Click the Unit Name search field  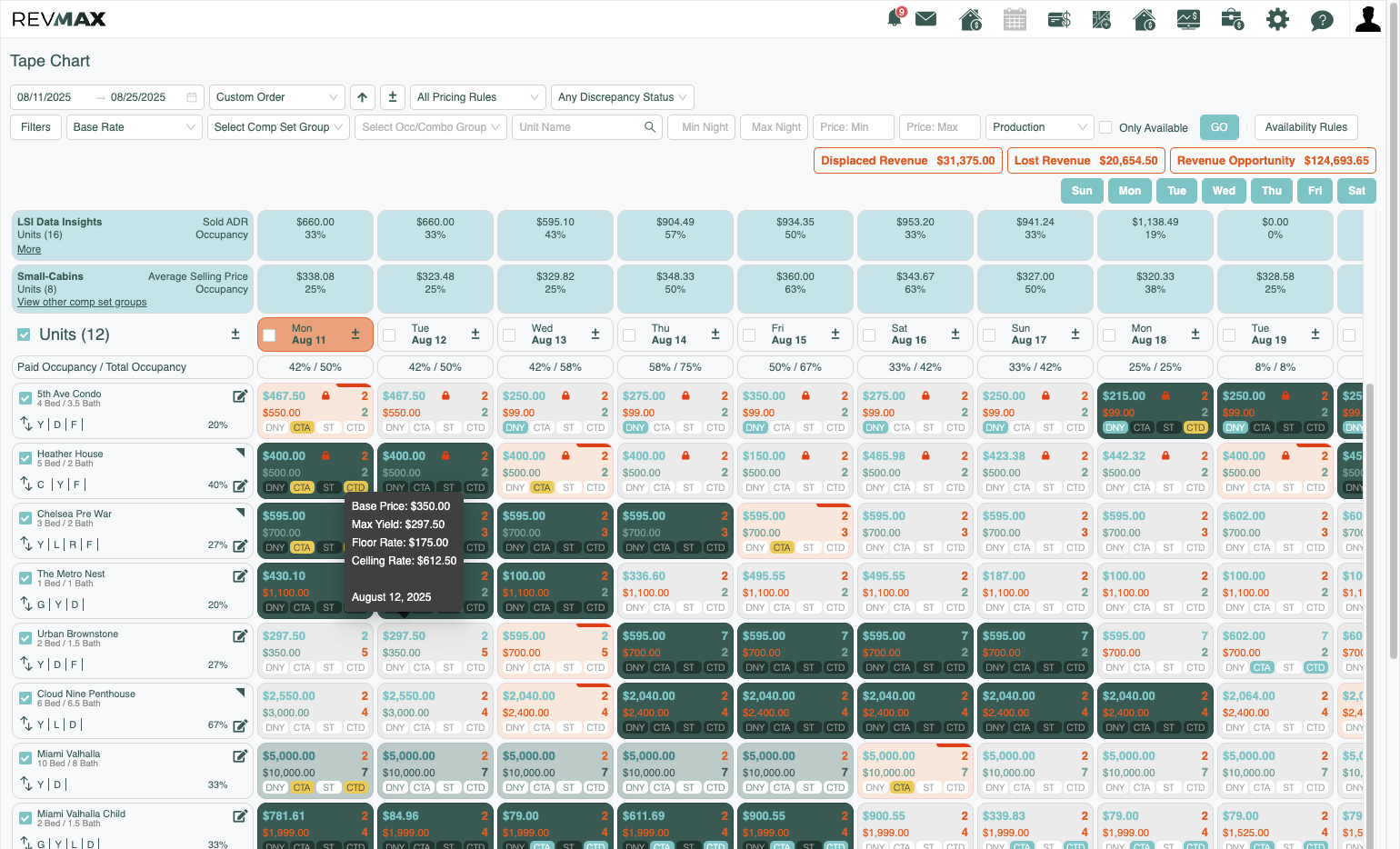587,127
